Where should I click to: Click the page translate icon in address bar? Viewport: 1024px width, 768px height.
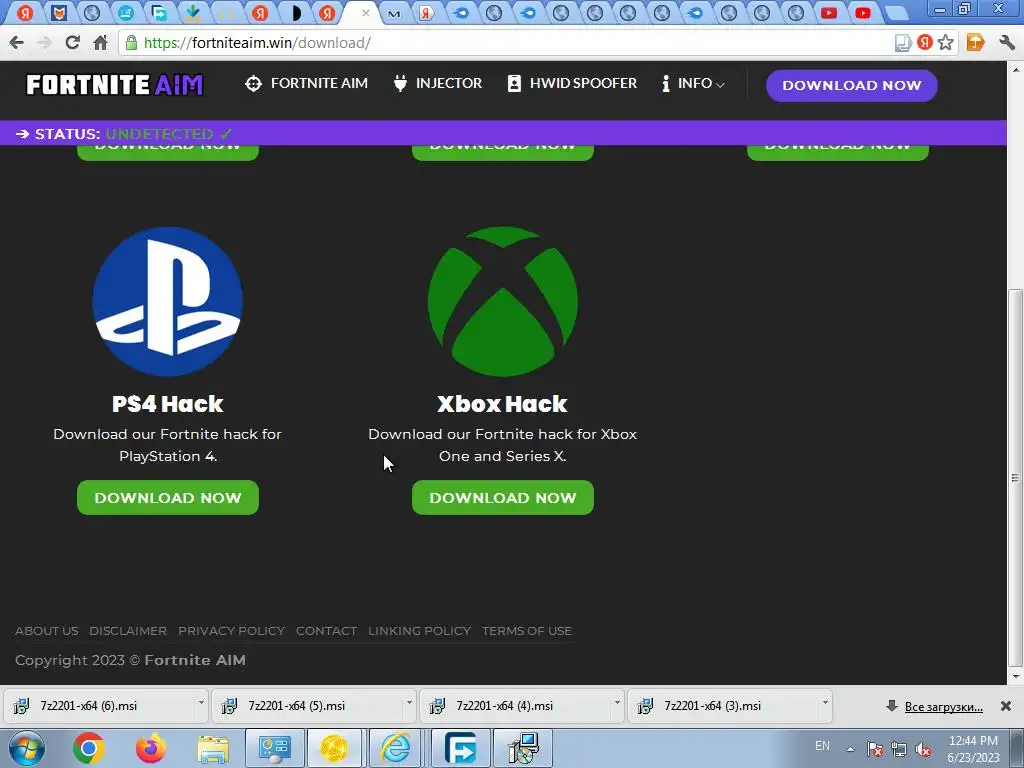903,44
